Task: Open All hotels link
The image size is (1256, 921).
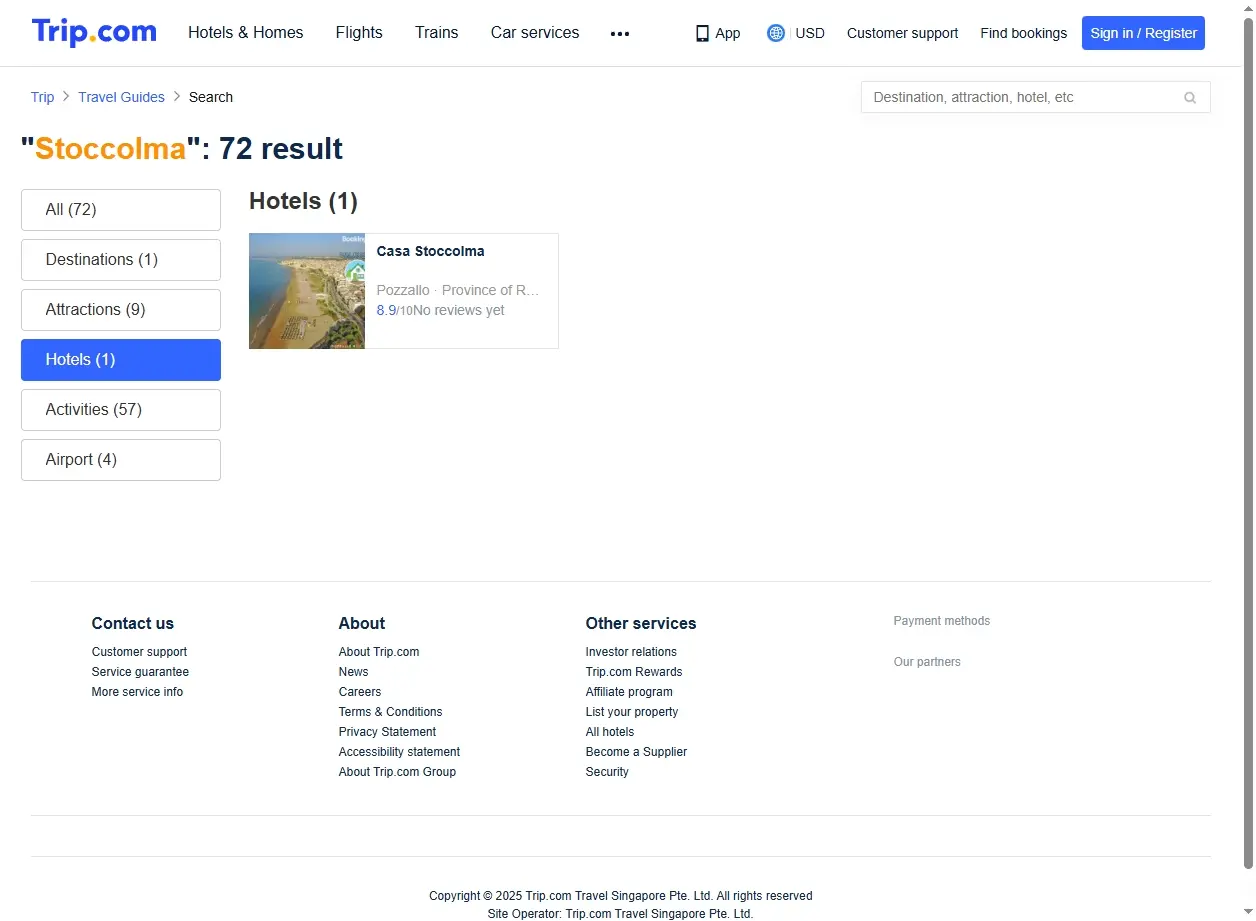Action: (610, 732)
